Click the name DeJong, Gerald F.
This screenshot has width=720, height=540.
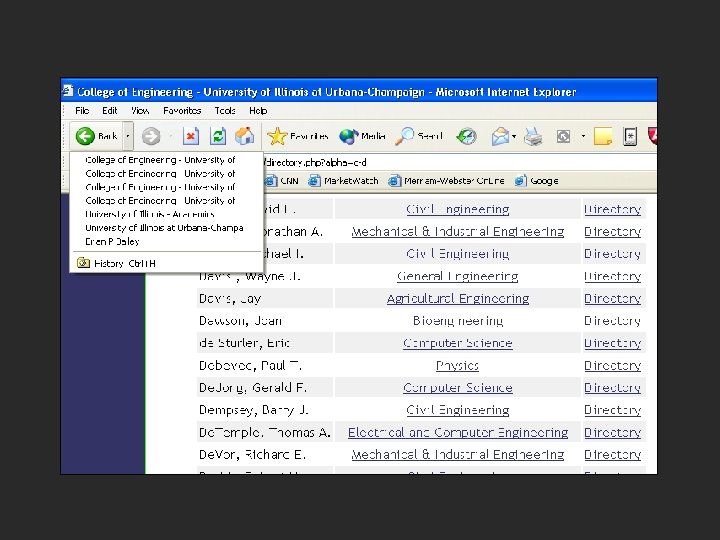click(x=253, y=388)
